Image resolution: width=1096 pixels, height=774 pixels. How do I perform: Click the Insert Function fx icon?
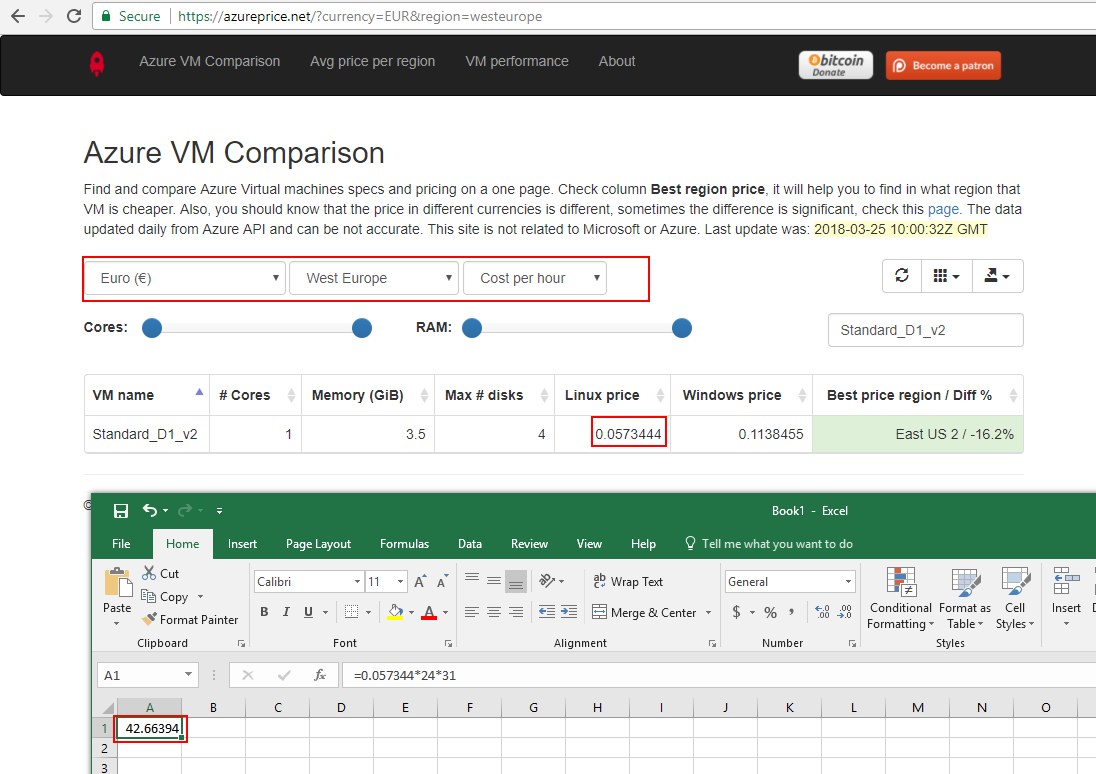[320, 675]
